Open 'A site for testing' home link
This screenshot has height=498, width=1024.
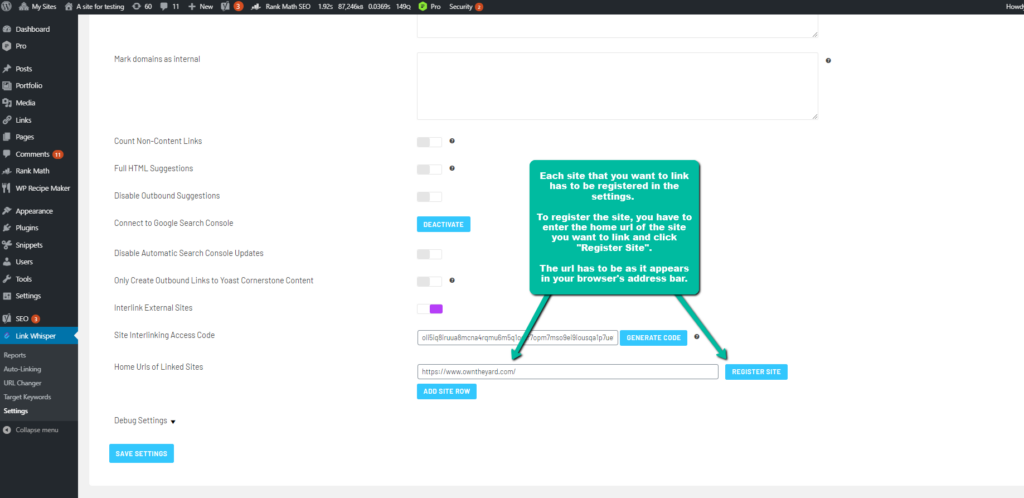[95, 7]
